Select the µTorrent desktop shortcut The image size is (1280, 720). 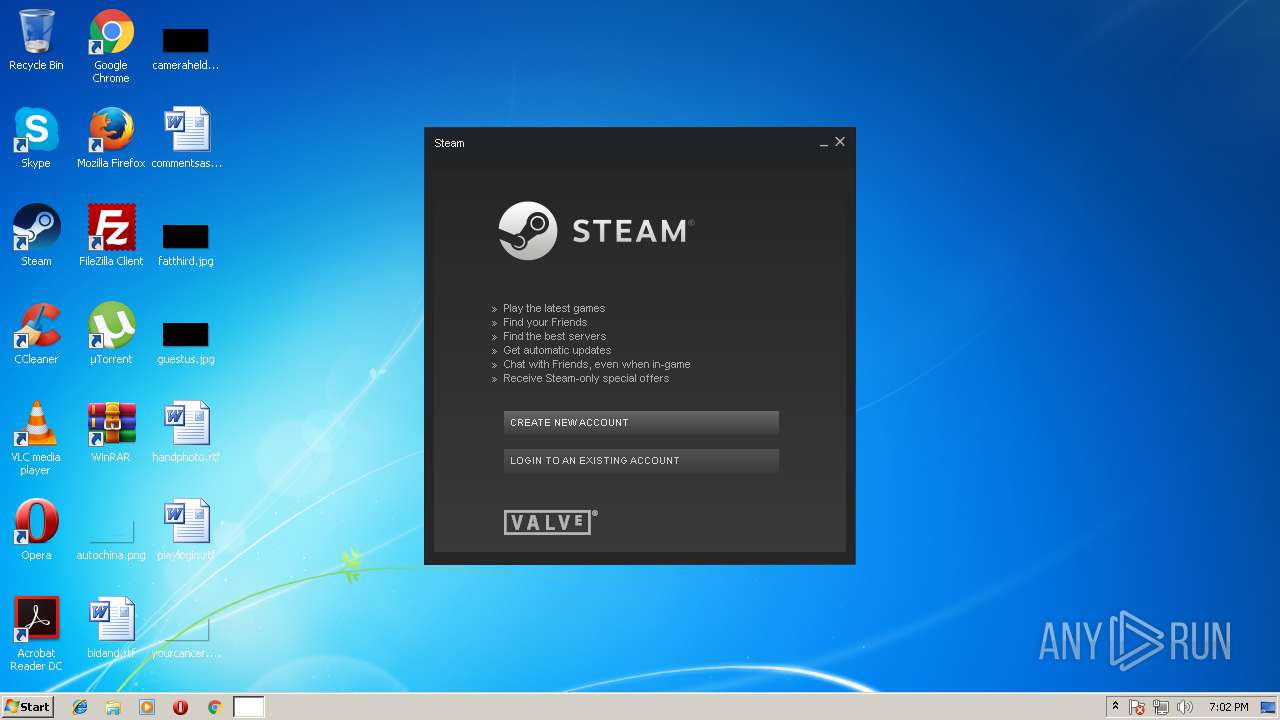(111, 334)
